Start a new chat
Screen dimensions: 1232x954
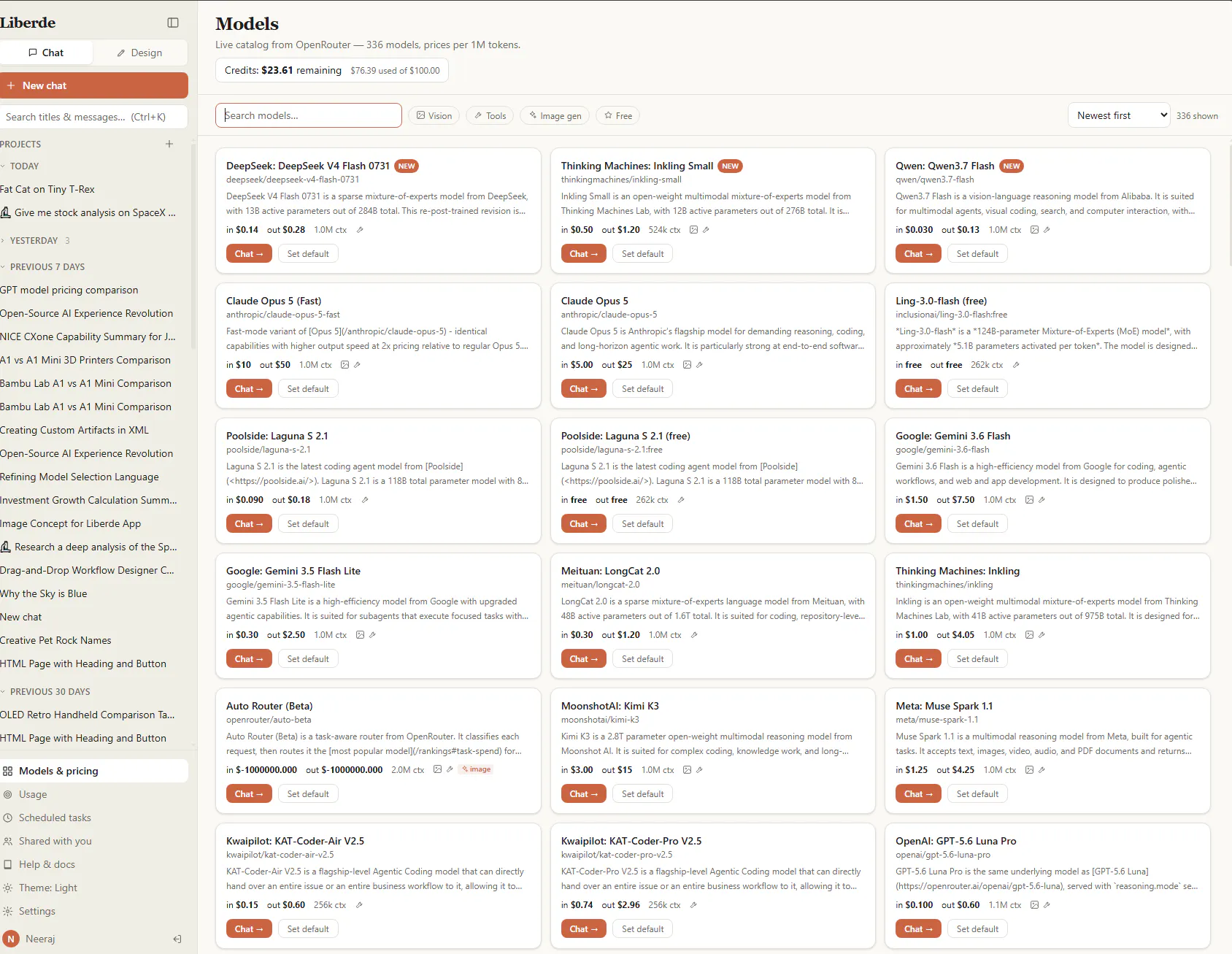93,85
